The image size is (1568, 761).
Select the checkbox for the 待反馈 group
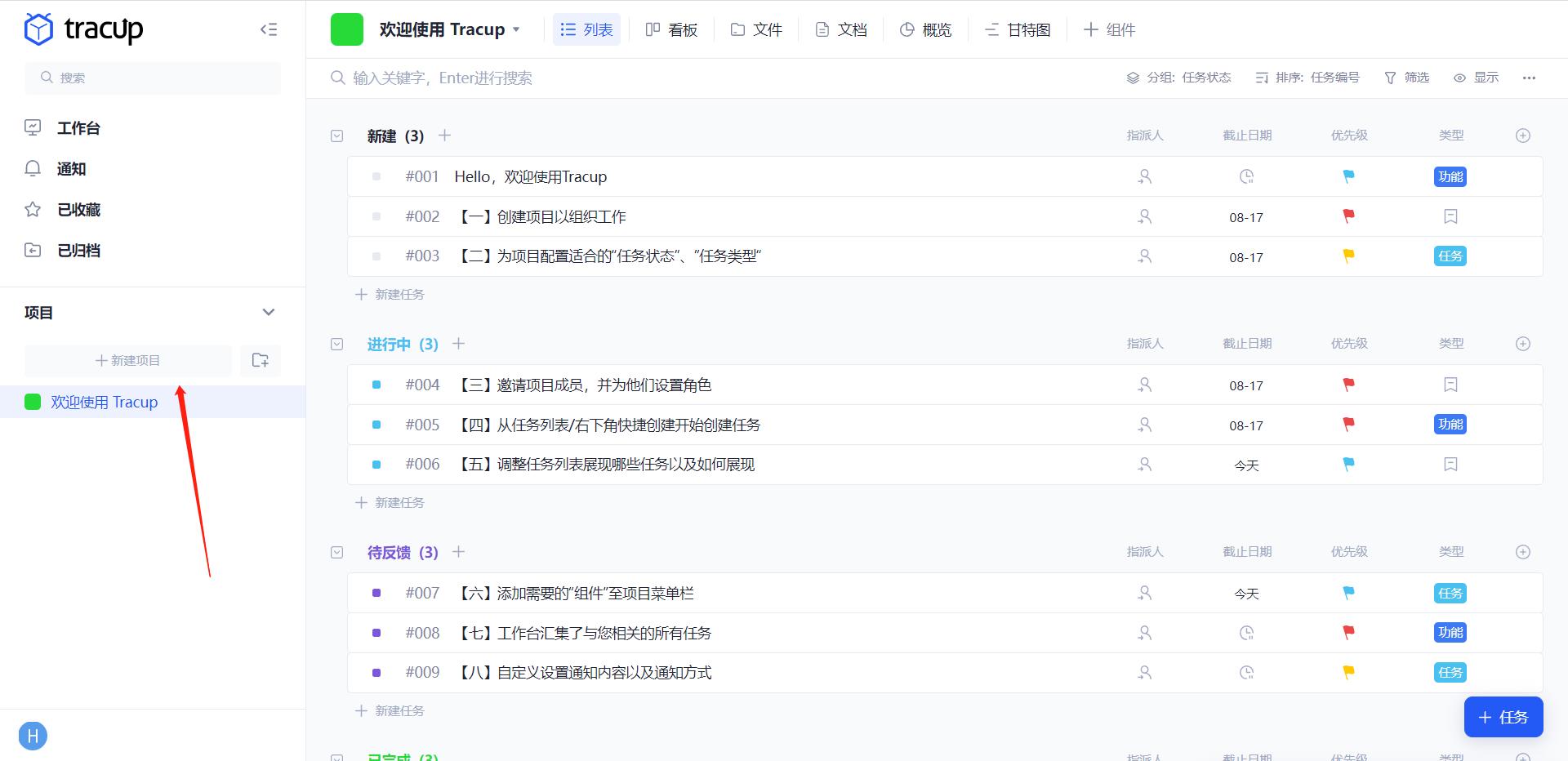coord(336,552)
